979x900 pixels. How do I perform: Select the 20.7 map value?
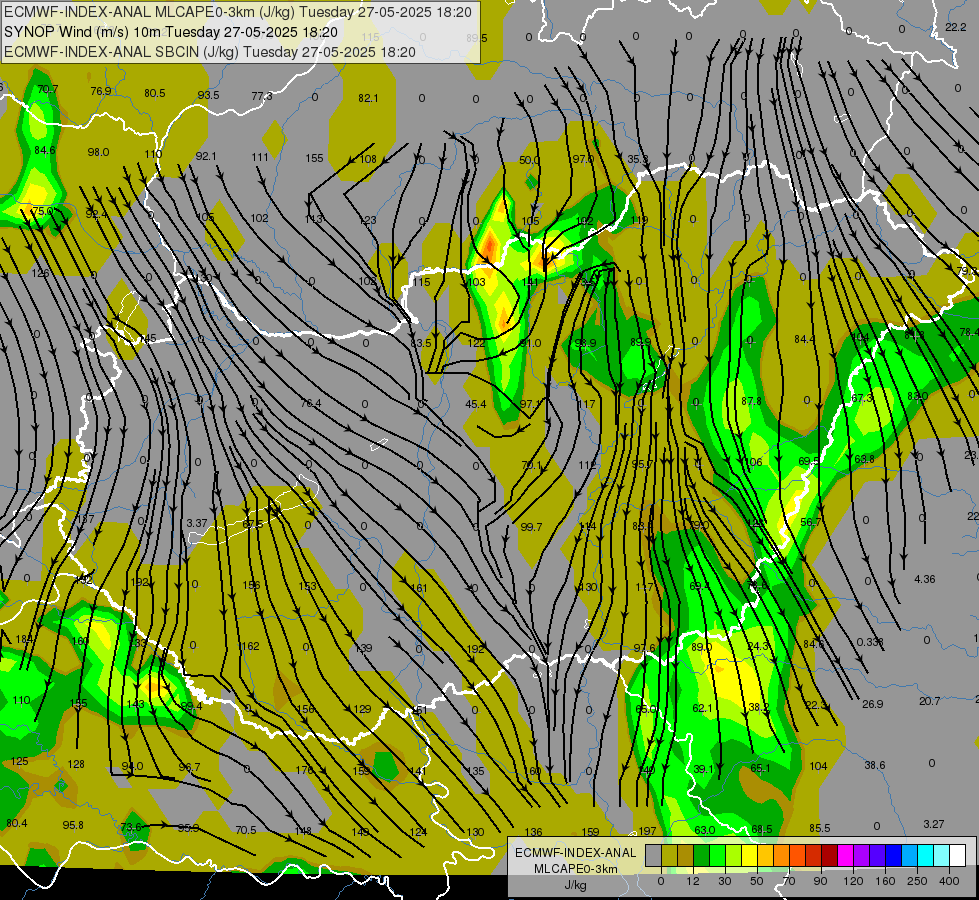point(929,701)
